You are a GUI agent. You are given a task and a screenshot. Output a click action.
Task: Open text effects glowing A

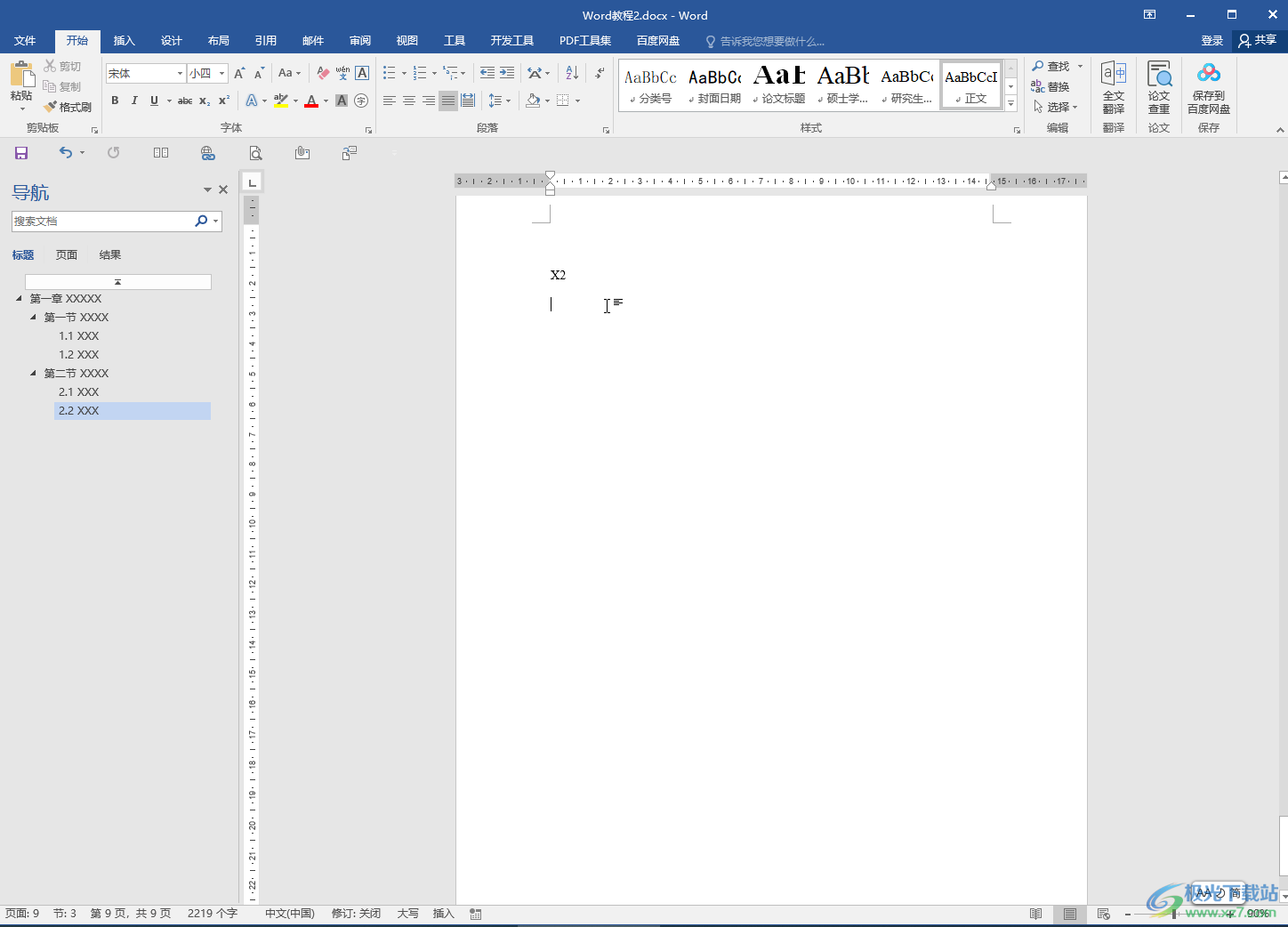pyautogui.click(x=252, y=101)
